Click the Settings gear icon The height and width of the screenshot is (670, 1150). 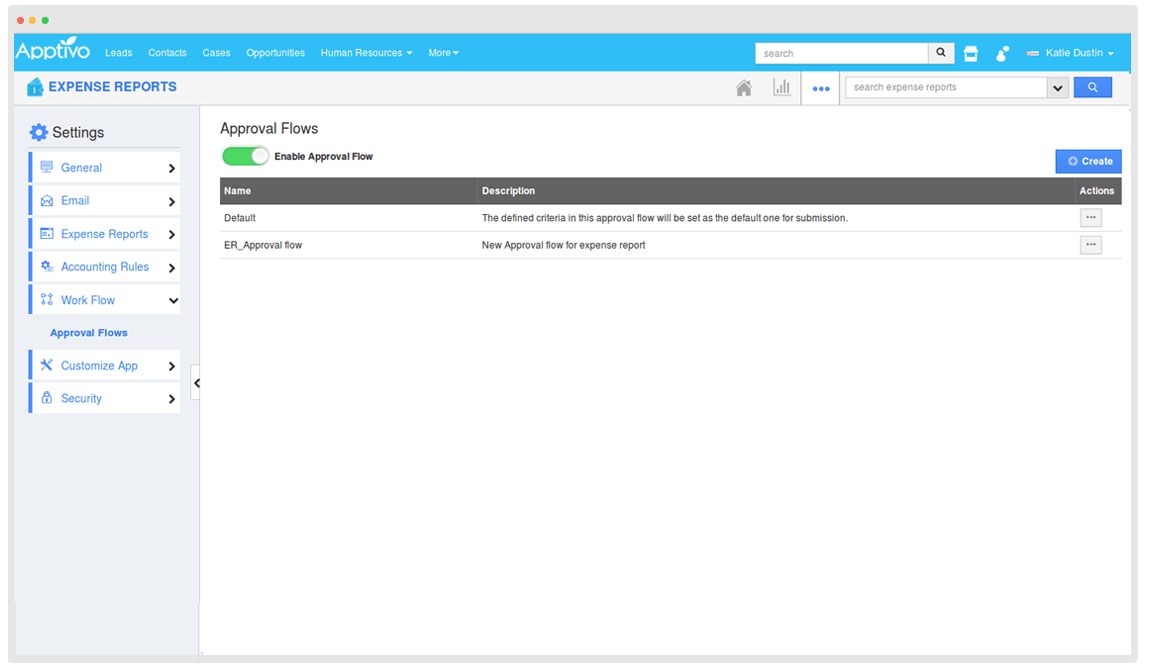pyautogui.click(x=39, y=132)
